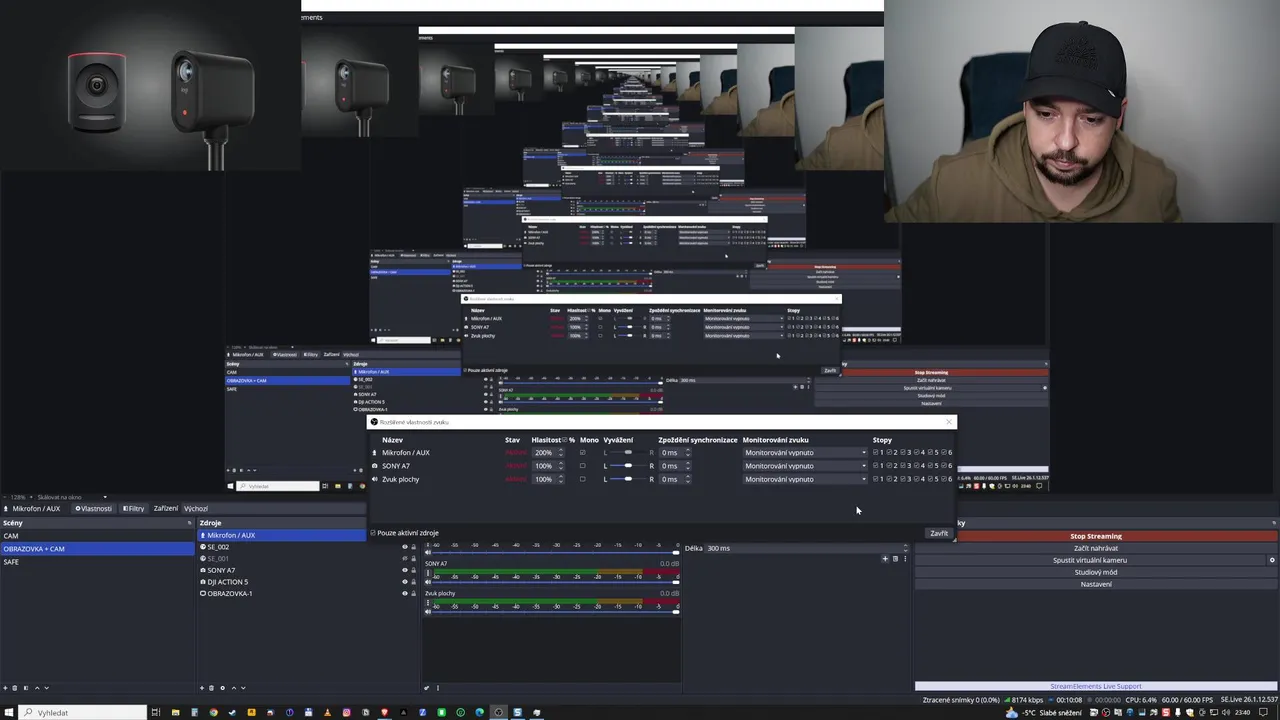Open Scény dock pop-out icon
The image size is (1280, 720).
point(189,523)
